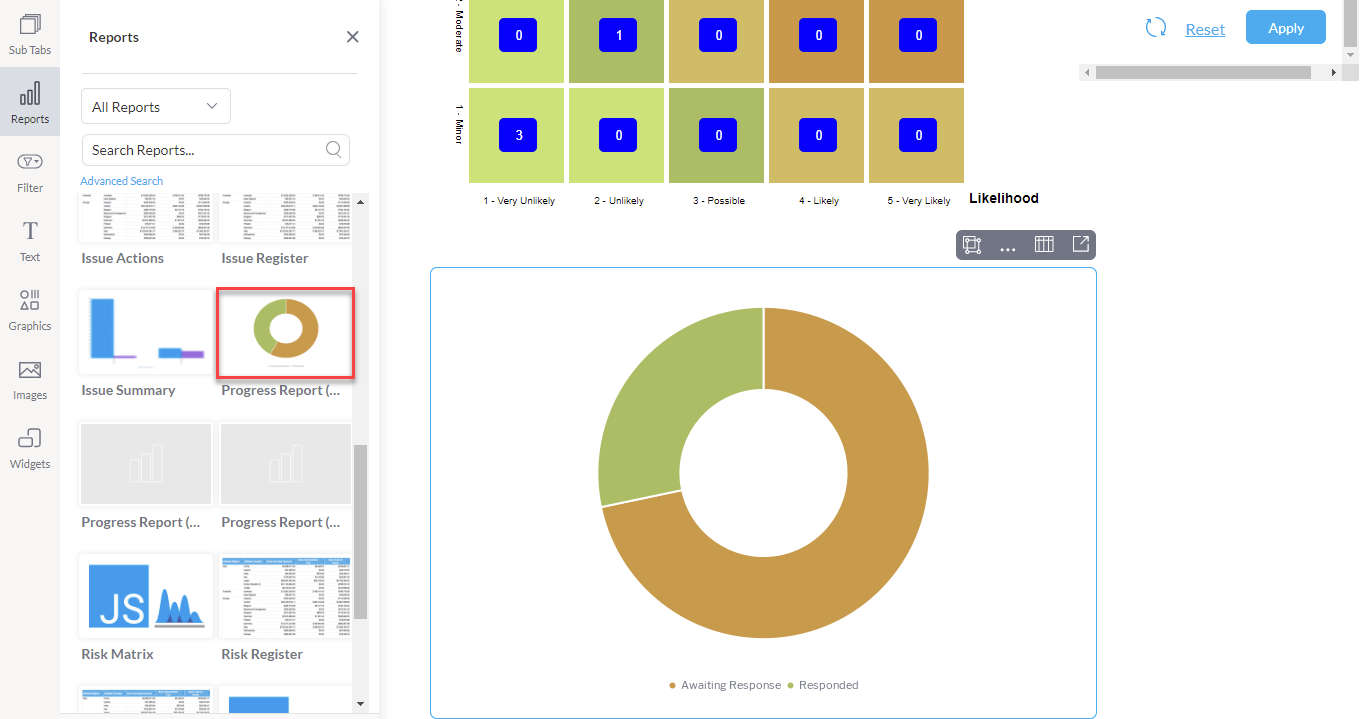Click the Awaiting Response legend entry
The width and height of the screenshot is (1372, 719).
pos(724,685)
